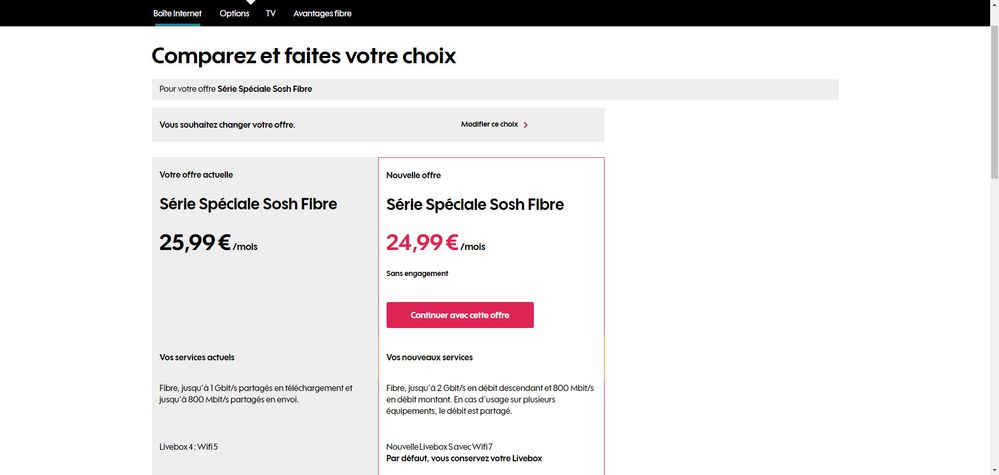The width and height of the screenshot is (999, 475).
Task: Open the Boîte Internet tab
Action: click(x=177, y=13)
